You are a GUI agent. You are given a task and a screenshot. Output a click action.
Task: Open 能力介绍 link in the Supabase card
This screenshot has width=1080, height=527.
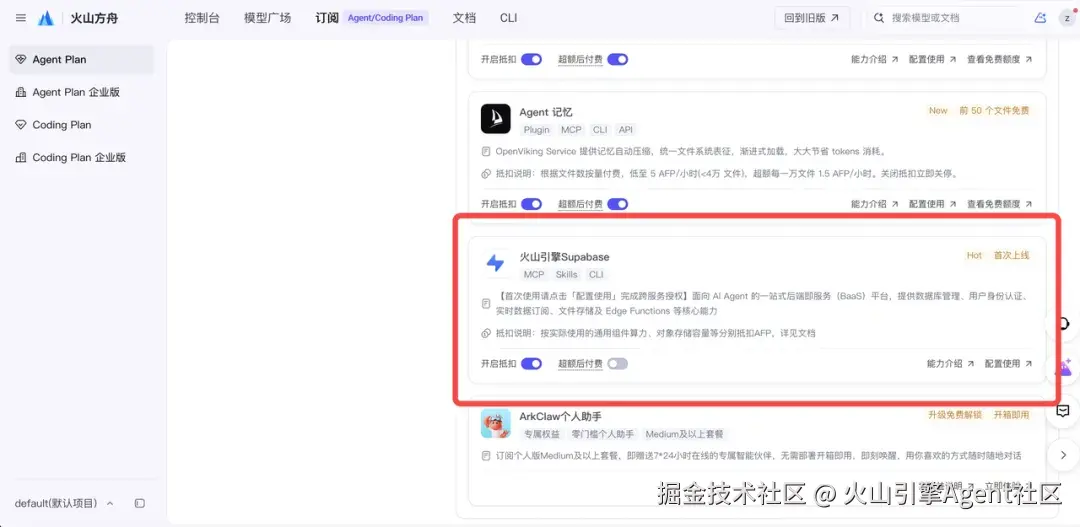point(951,364)
